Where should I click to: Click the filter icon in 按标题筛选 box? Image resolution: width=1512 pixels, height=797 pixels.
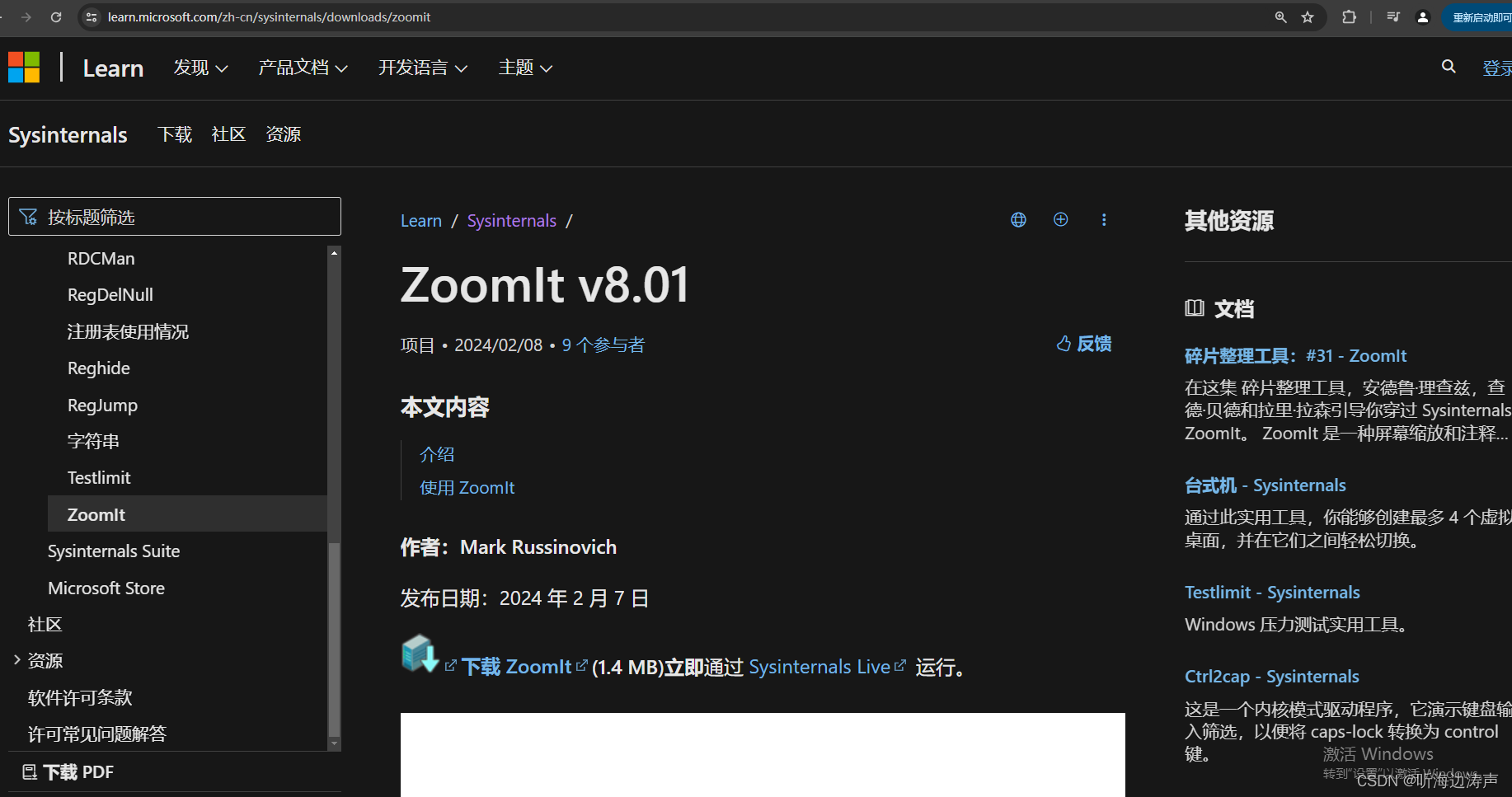27,216
